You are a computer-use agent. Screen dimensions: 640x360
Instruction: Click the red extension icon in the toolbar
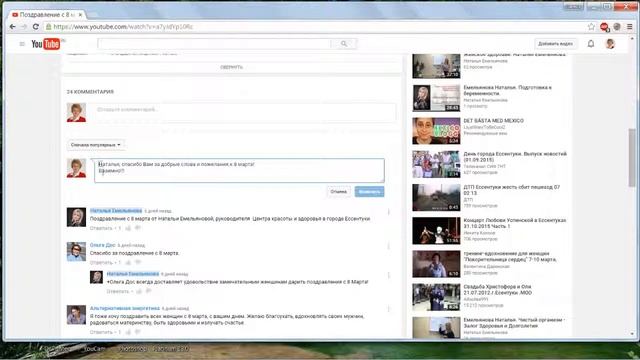pyautogui.click(x=604, y=27)
